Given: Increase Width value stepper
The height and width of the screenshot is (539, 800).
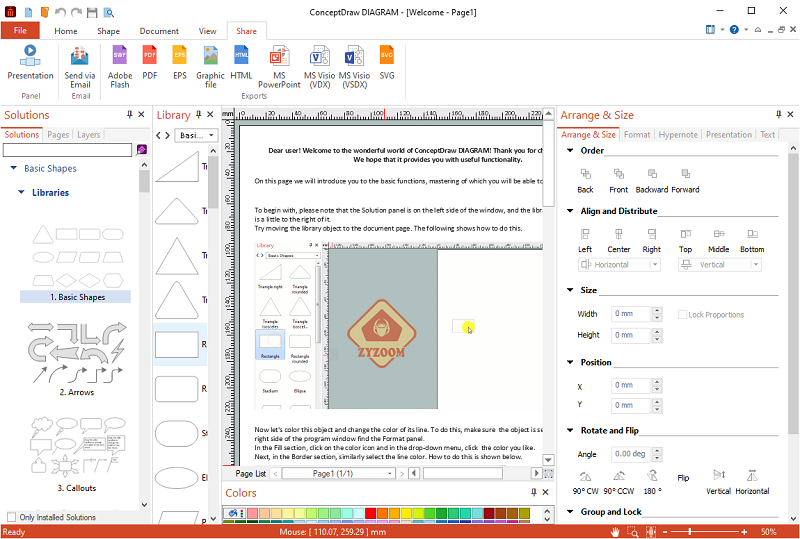Looking at the screenshot, I should (657, 311).
